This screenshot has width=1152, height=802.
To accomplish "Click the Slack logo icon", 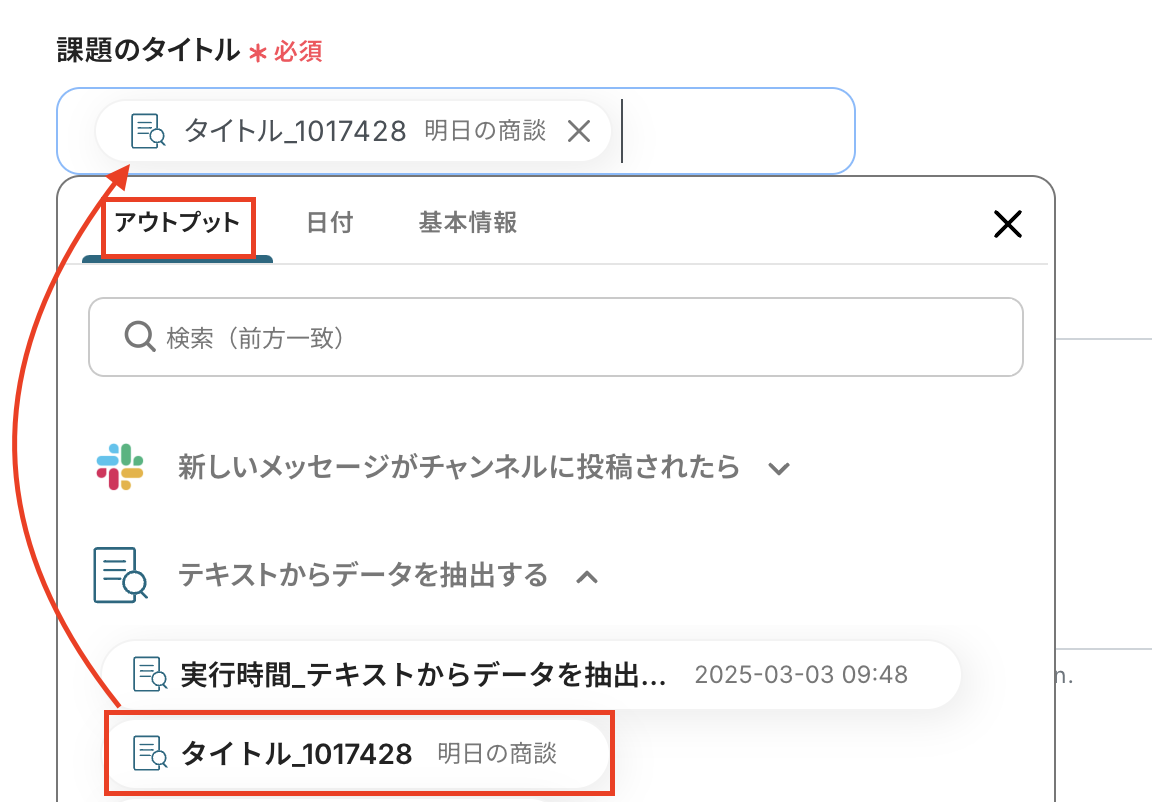I will [120, 467].
